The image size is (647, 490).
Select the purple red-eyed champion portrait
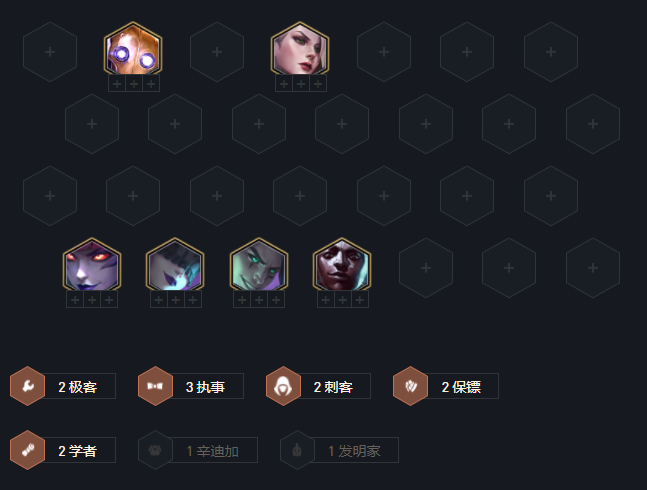pos(92,265)
